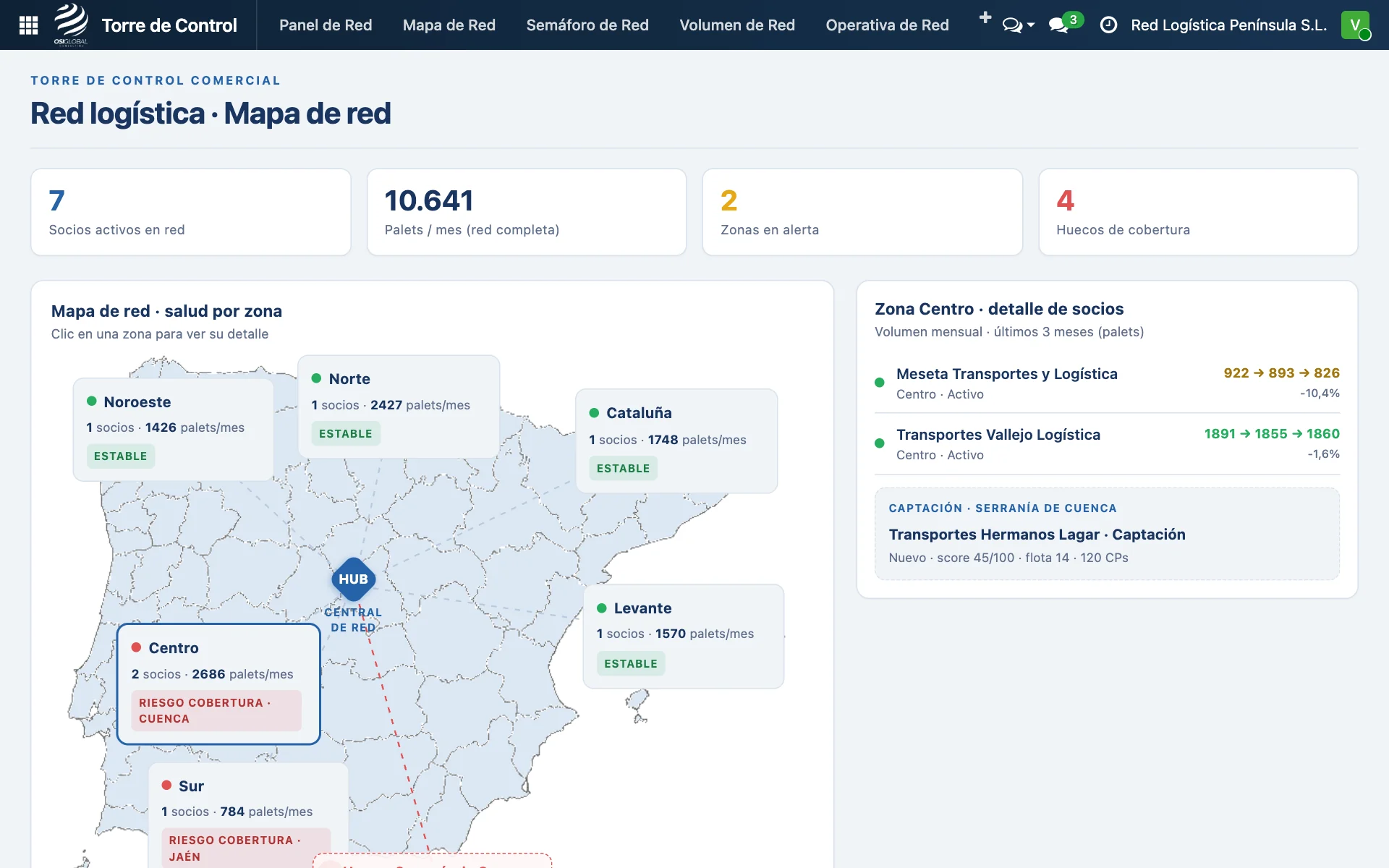Screen dimensions: 1389x868
Task: Open the Palets / mes KPI card
Action: point(527,212)
